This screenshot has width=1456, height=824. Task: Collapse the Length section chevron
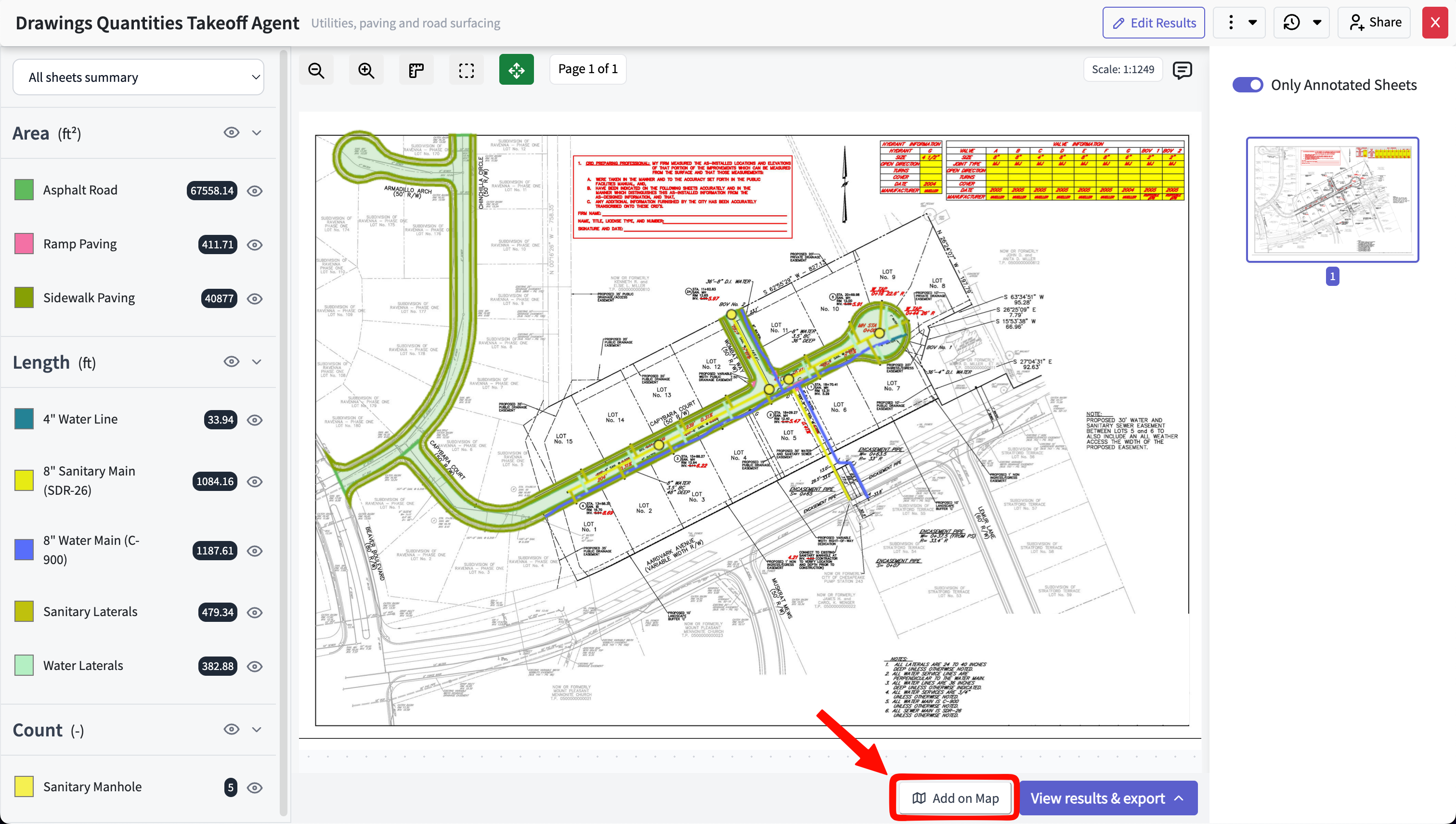click(x=257, y=361)
